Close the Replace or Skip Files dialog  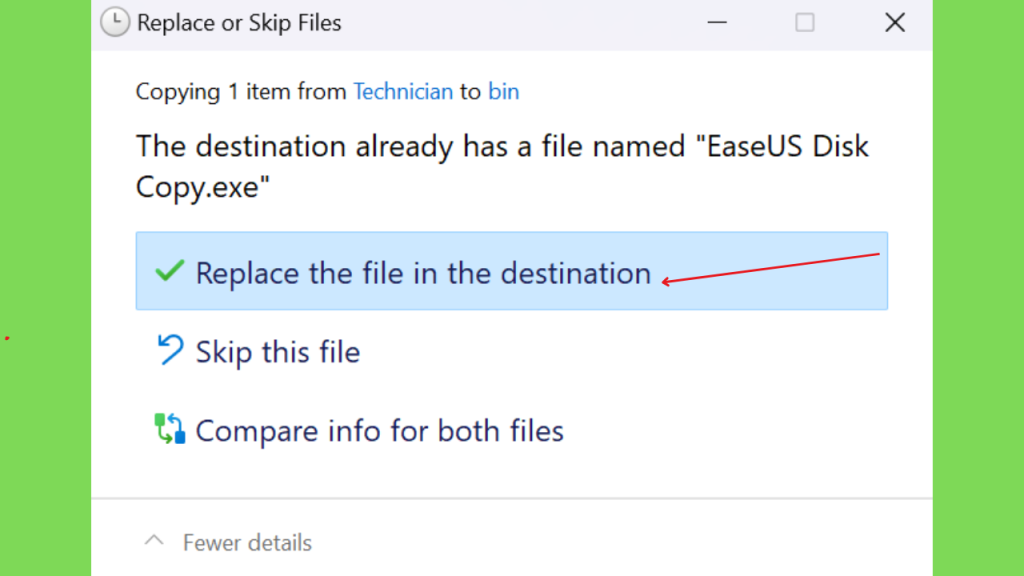click(895, 23)
